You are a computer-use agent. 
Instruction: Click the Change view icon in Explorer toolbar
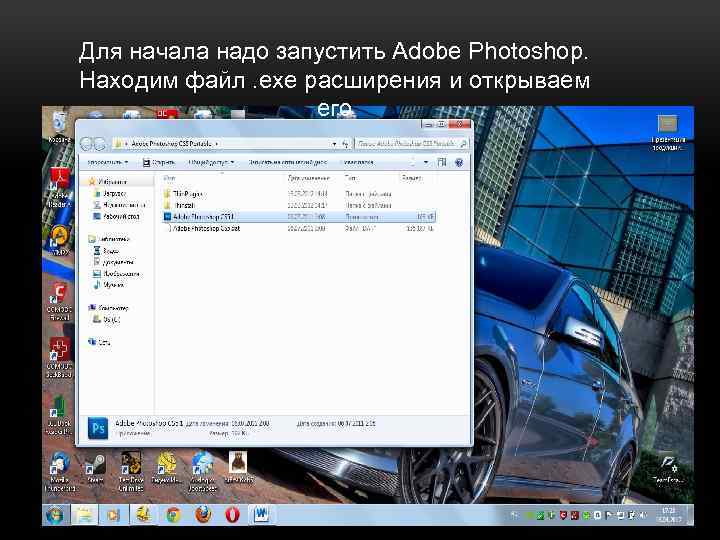pos(412,162)
